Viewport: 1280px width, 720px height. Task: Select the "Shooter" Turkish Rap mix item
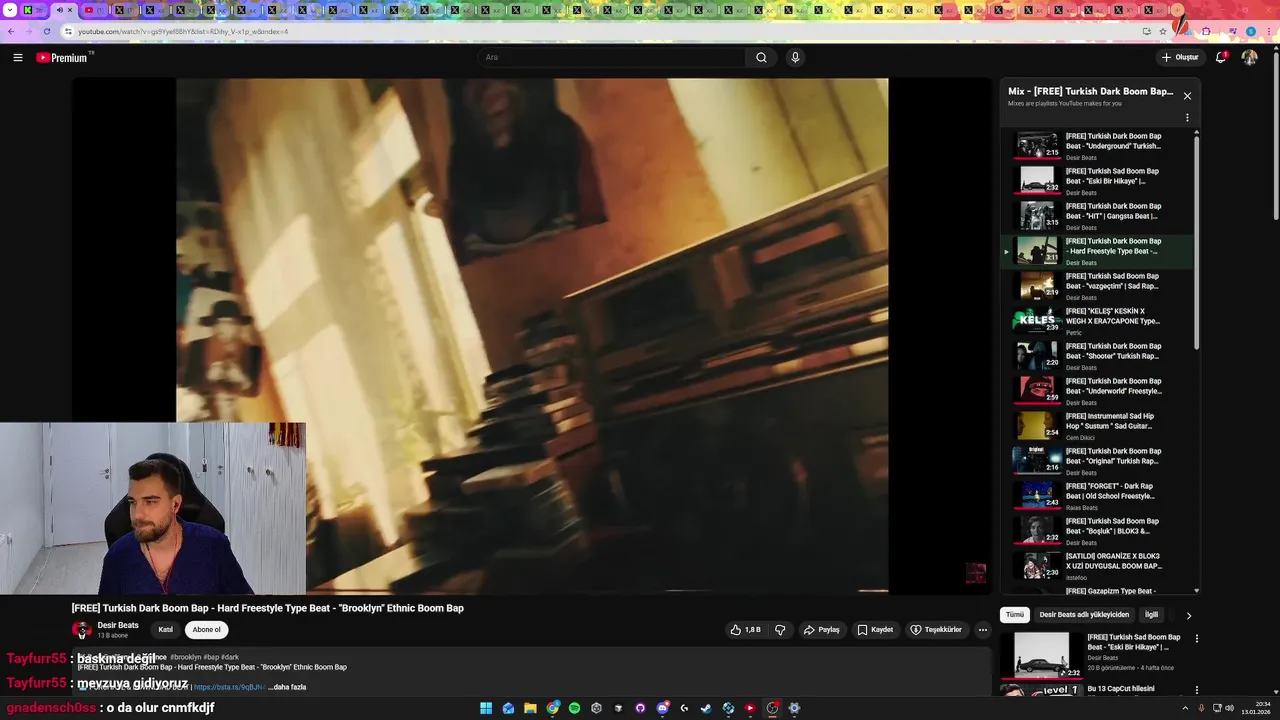click(1097, 355)
